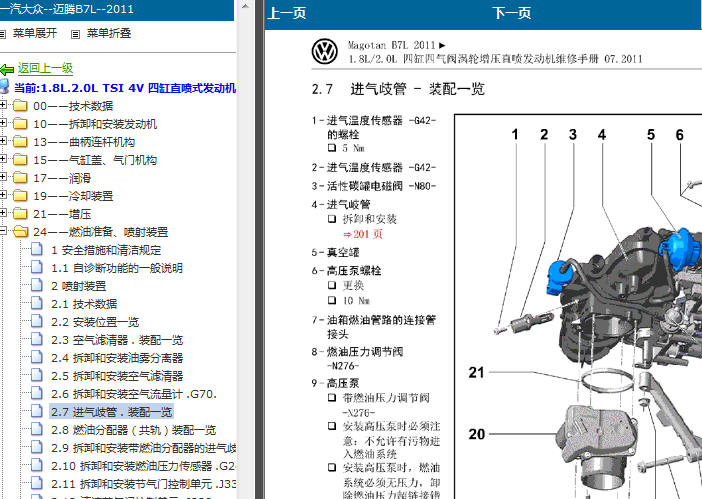The height and width of the screenshot is (499, 702).
Task: Click the folder icon for 21——增压
Action: tap(20, 213)
